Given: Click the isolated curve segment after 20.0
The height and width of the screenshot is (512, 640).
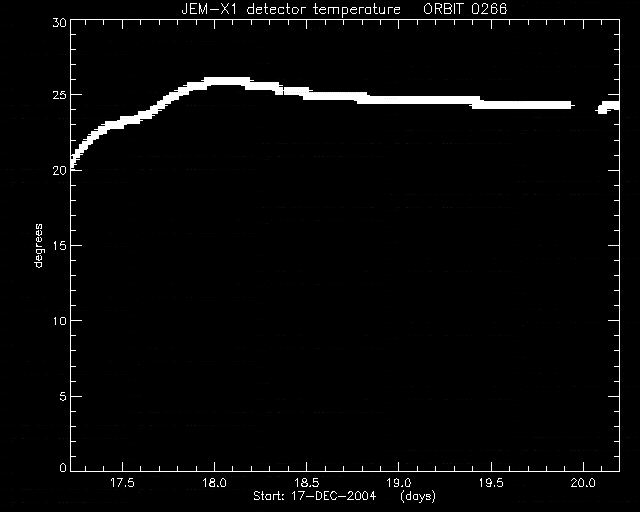Looking at the screenshot, I should point(608,107).
